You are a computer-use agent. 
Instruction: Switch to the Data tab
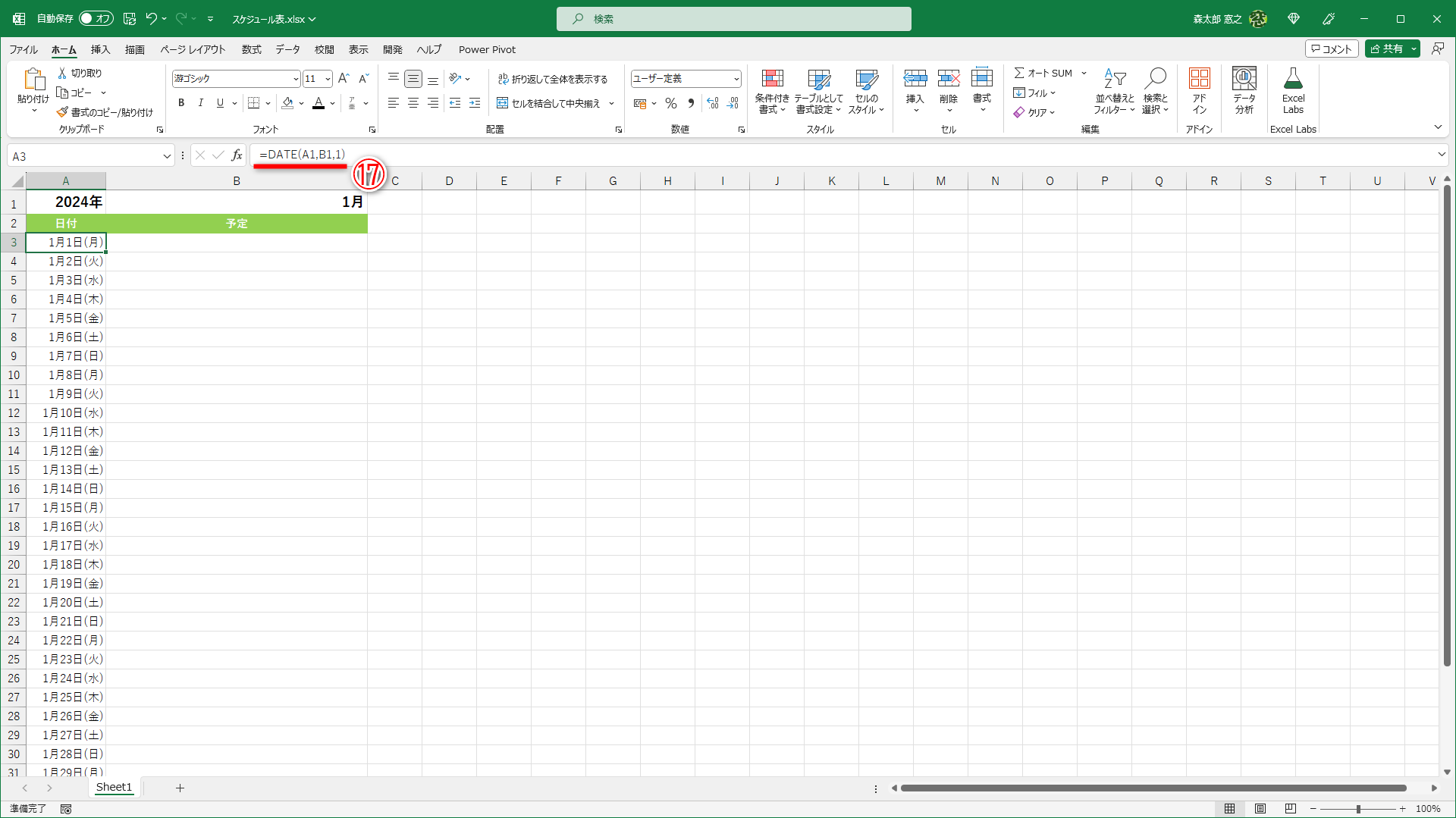(x=287, y=49)
